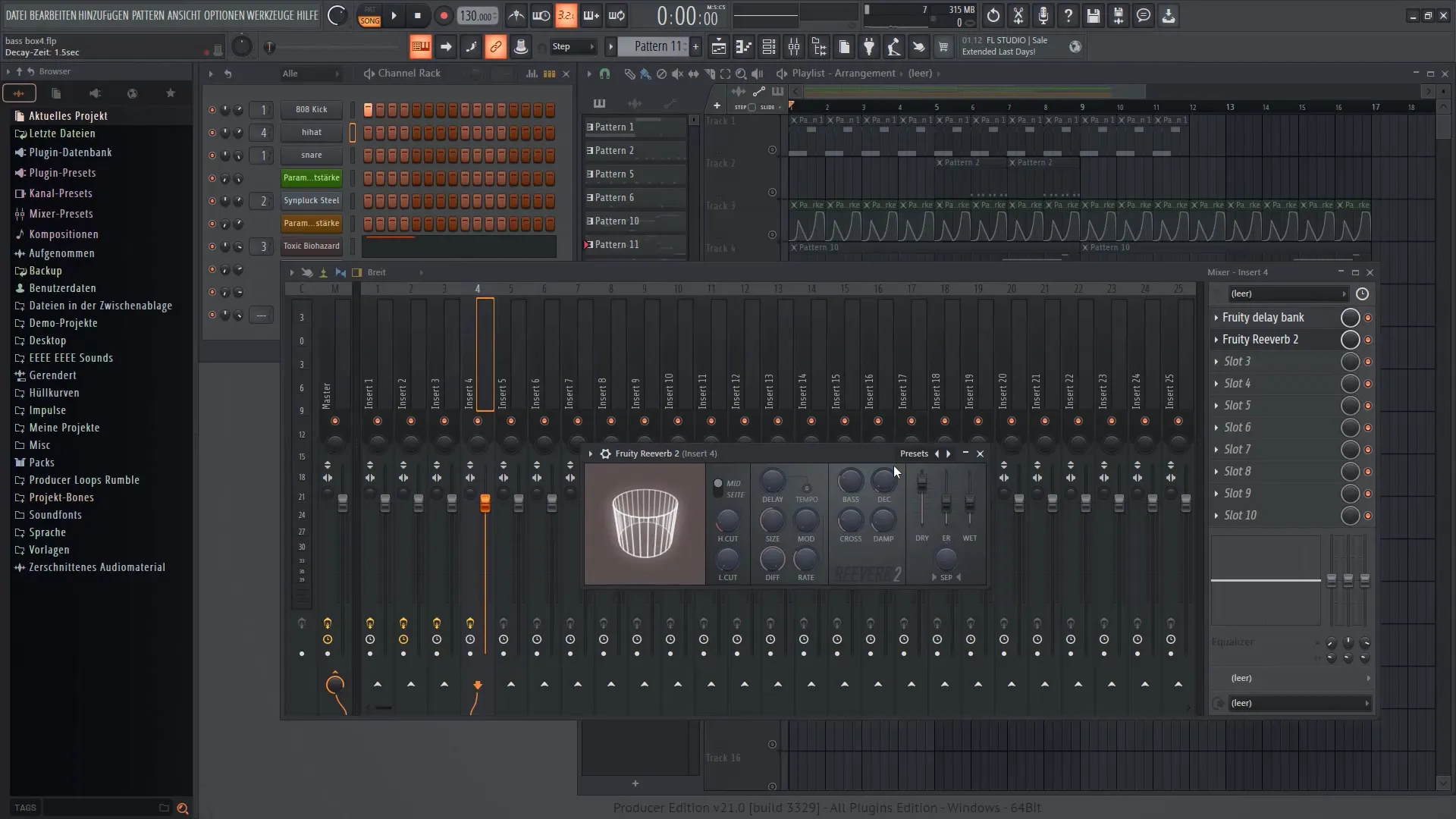Toggle PAT/SONG mode switch
This screenshot has height=819, width=1456.
tap(369, 15)
